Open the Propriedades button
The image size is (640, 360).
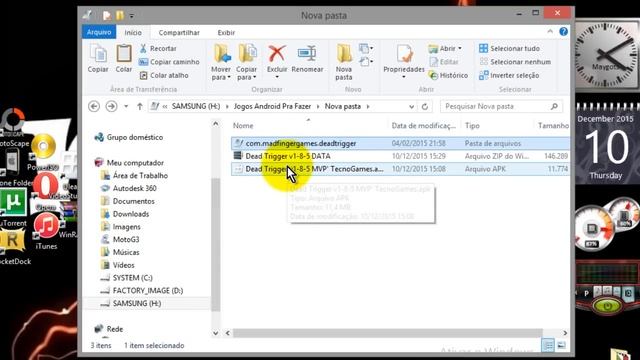tap(404, 61)
